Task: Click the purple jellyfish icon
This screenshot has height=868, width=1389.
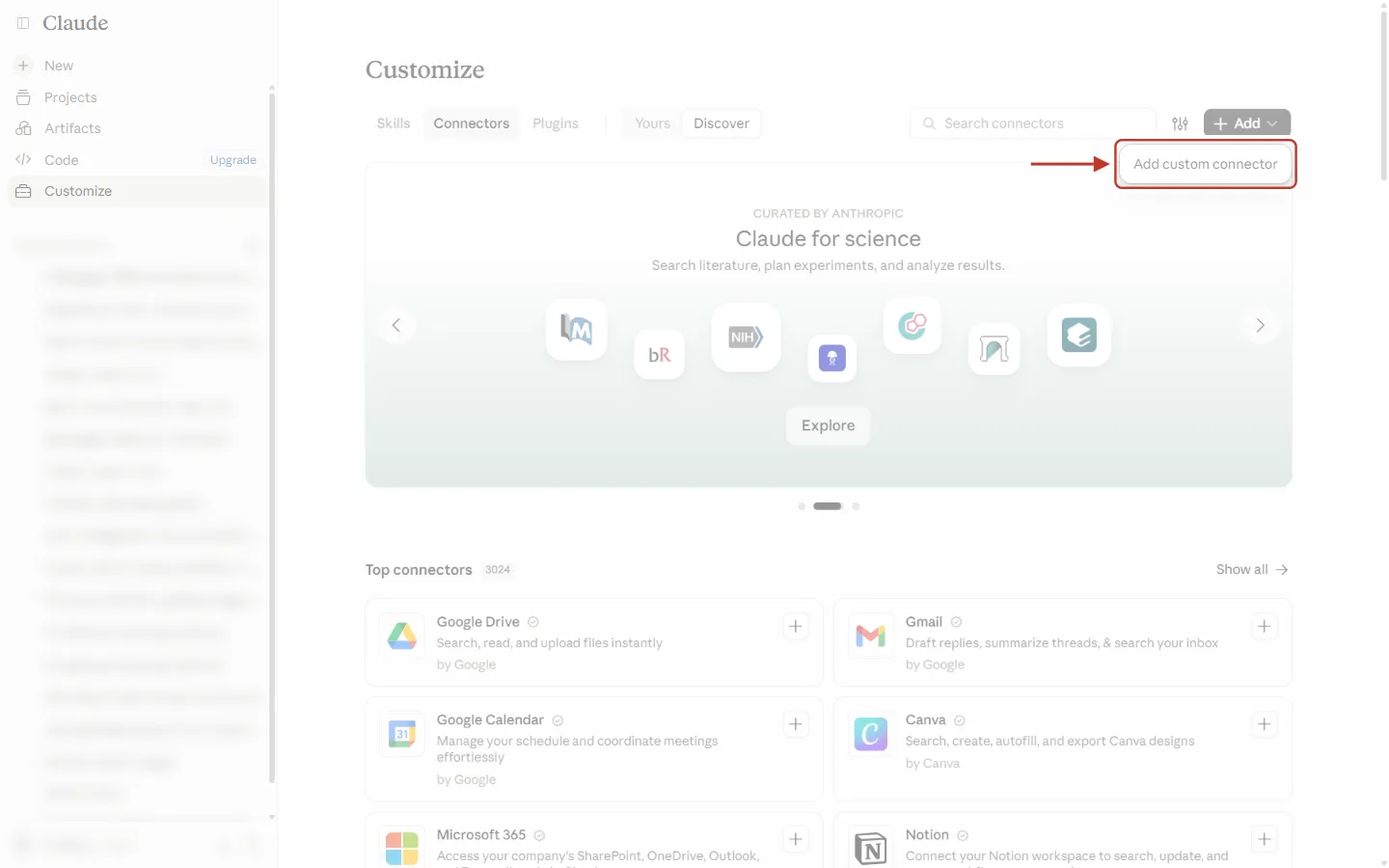Action: coord(832,358)
